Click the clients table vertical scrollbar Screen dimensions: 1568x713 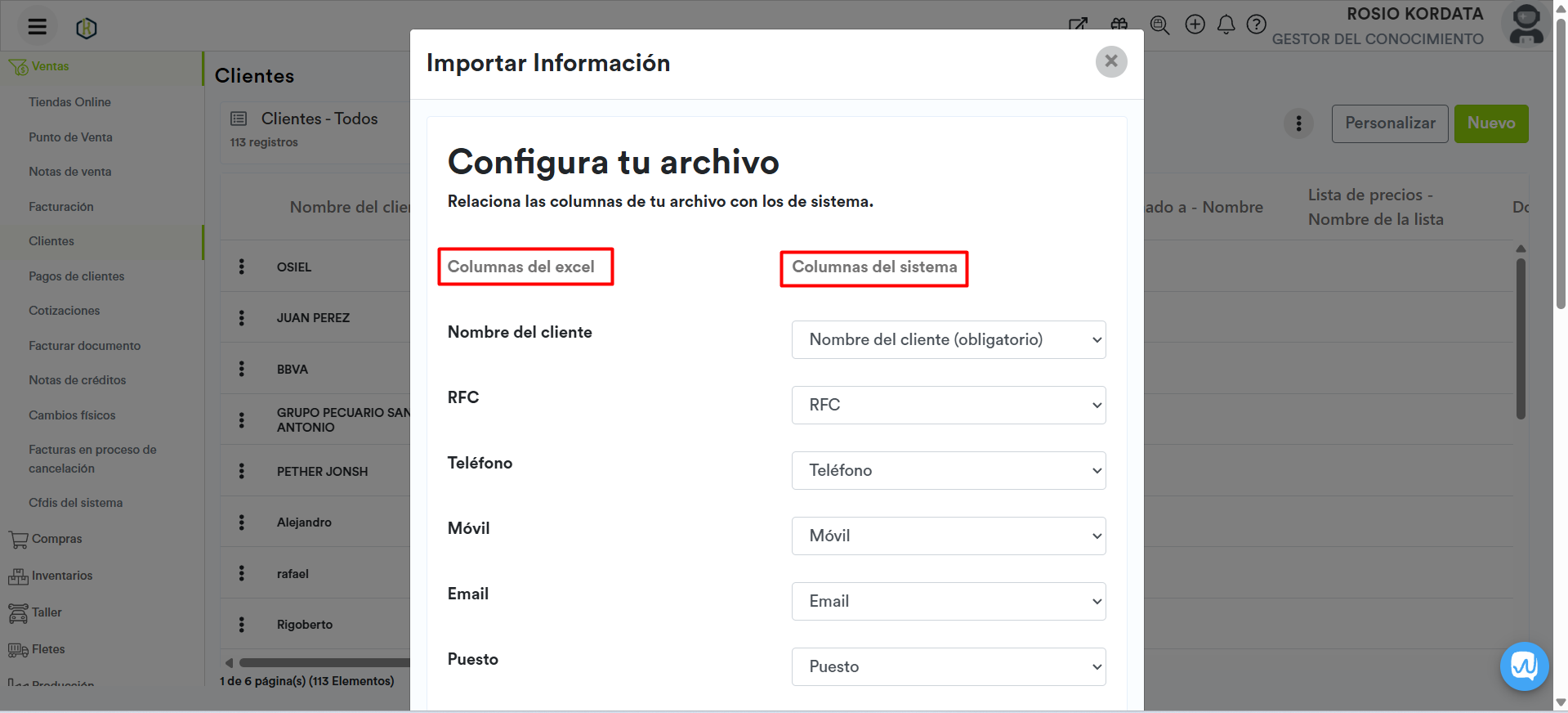(1521, 339)
